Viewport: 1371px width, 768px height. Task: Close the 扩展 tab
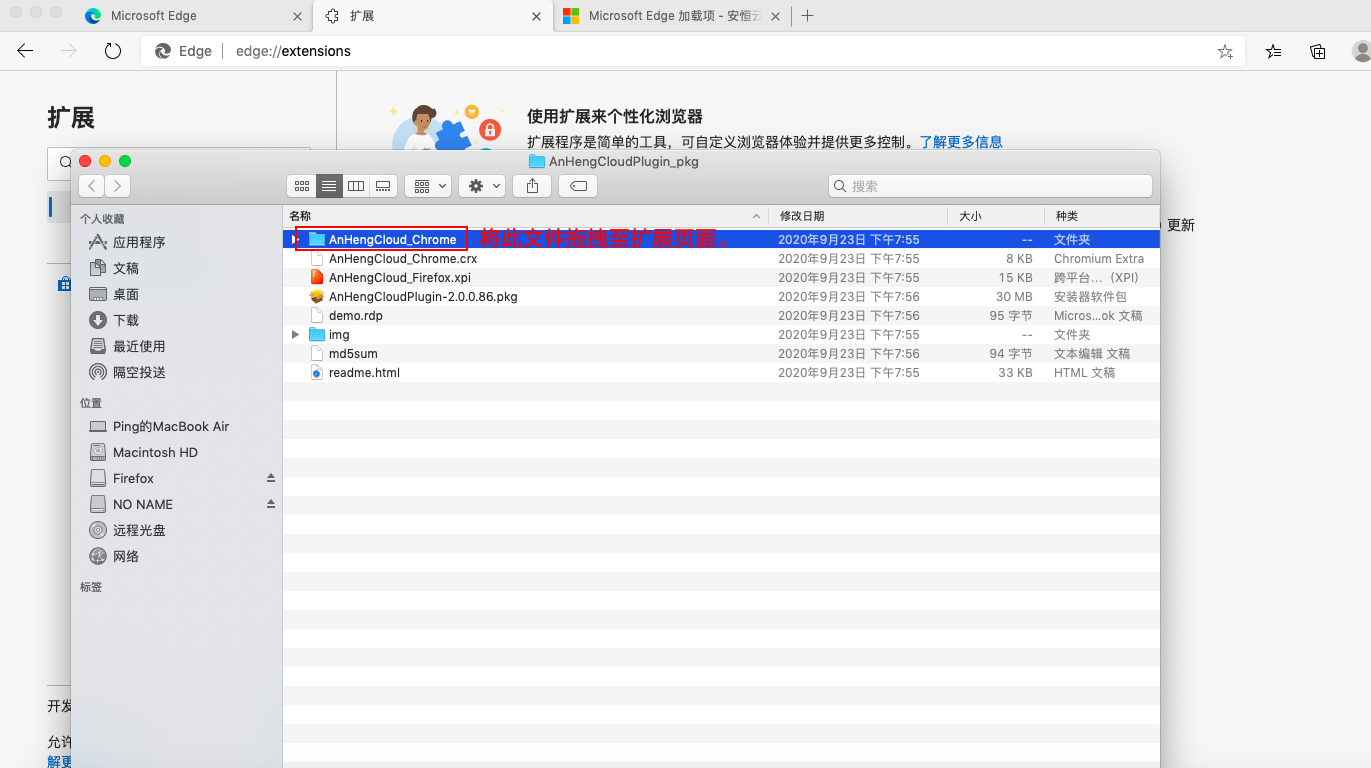(x=537, y=16)
